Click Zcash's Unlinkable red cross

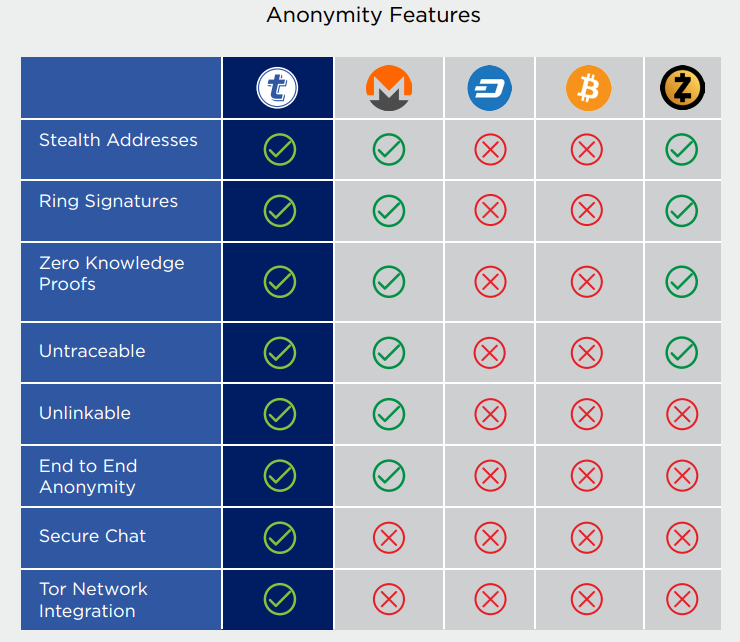(x=682, y=414)
